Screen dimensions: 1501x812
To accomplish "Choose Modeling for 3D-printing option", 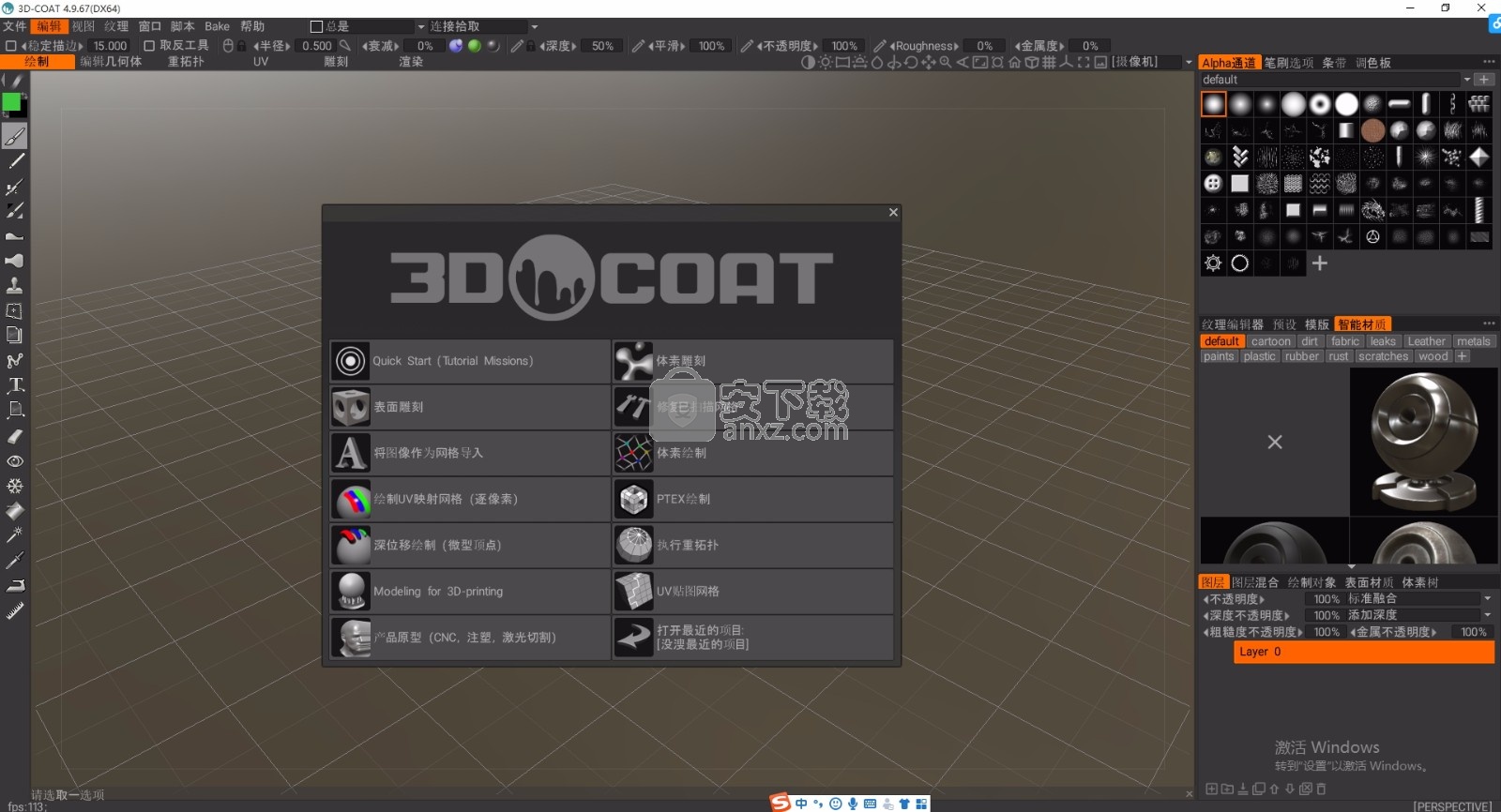I will click(470, 592).
